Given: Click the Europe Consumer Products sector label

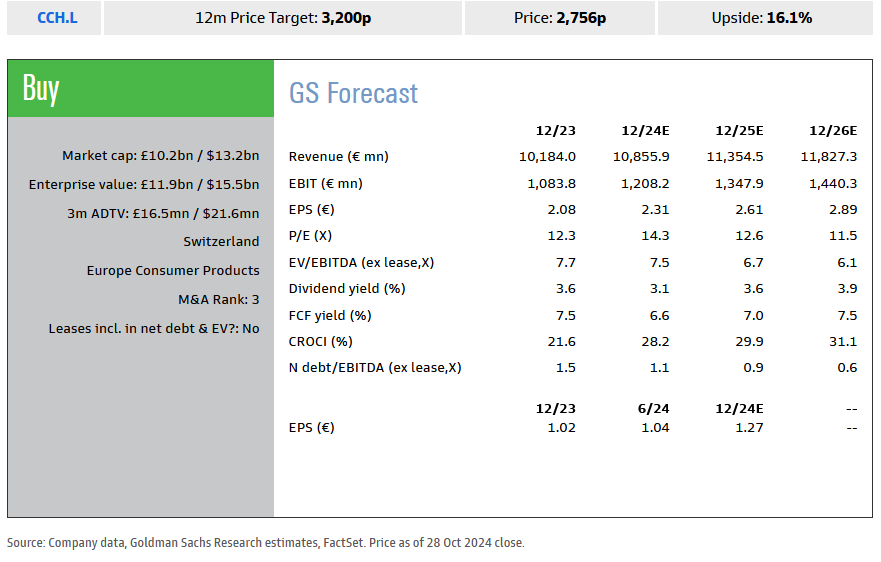Looking at the screenshot, I should point(172,271).
